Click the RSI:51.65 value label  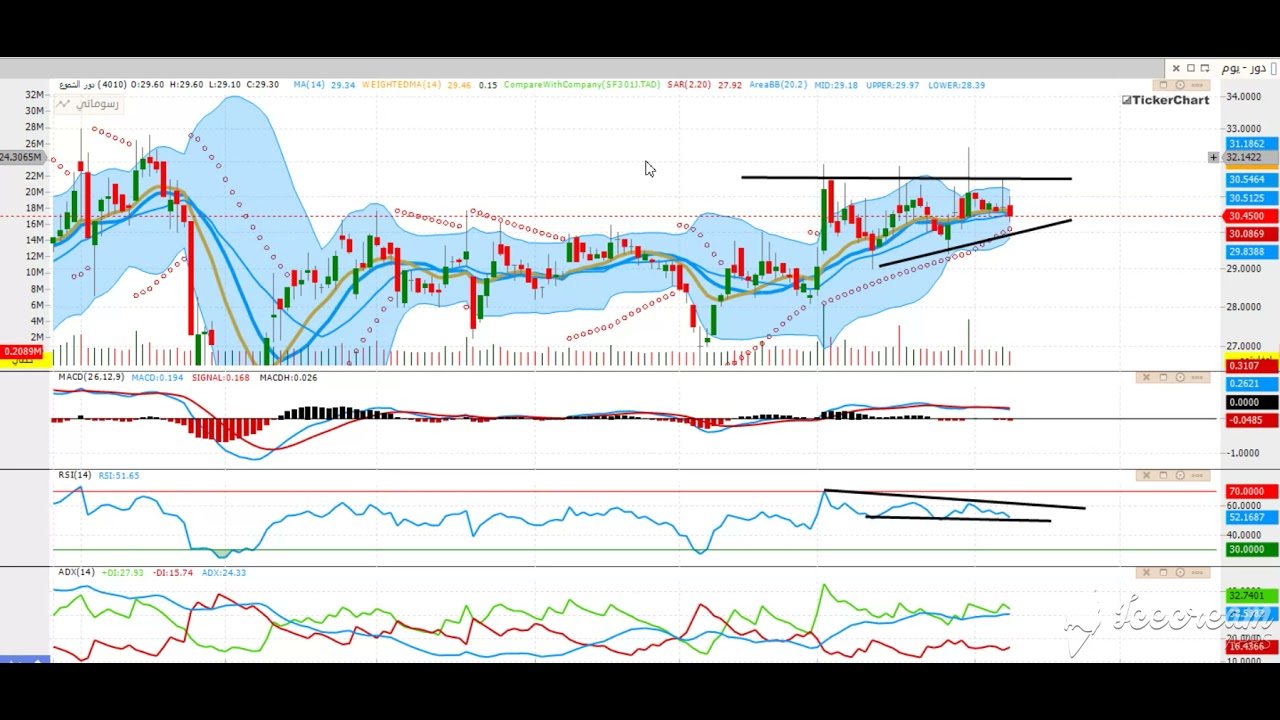(119, 475)
